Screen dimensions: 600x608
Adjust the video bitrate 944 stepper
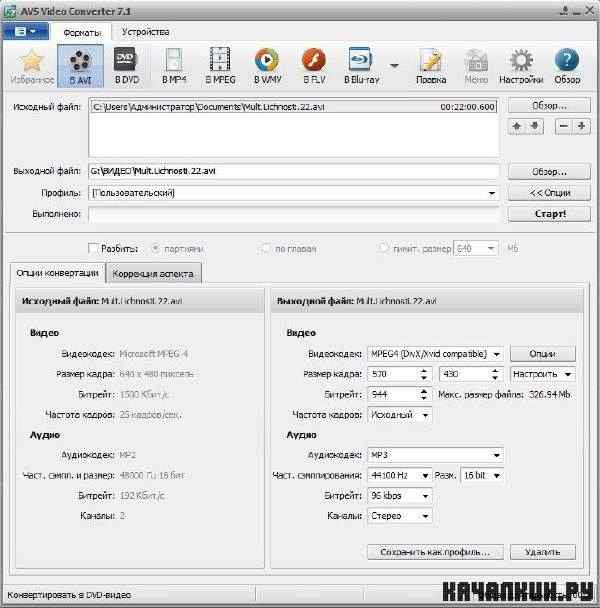(424, 395)
